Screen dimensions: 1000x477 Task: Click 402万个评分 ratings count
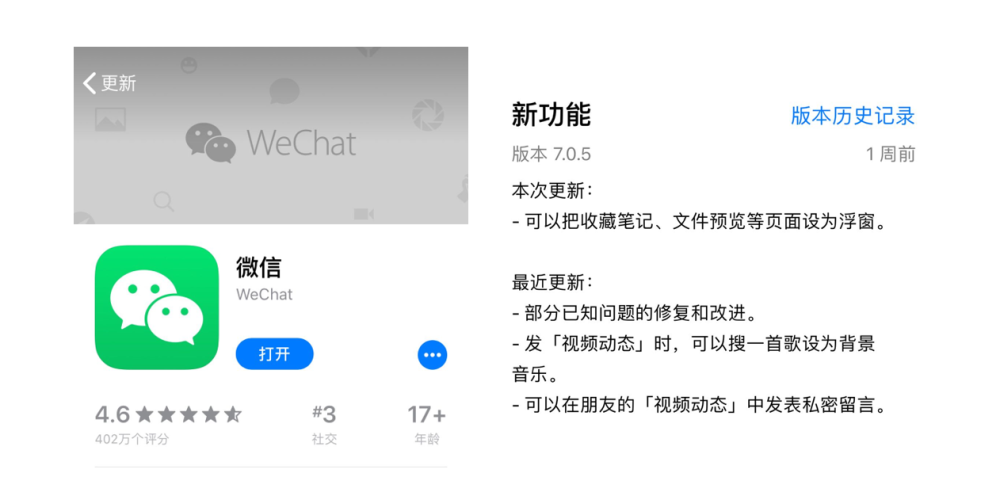pyautogui.click(x=131, y=439)
